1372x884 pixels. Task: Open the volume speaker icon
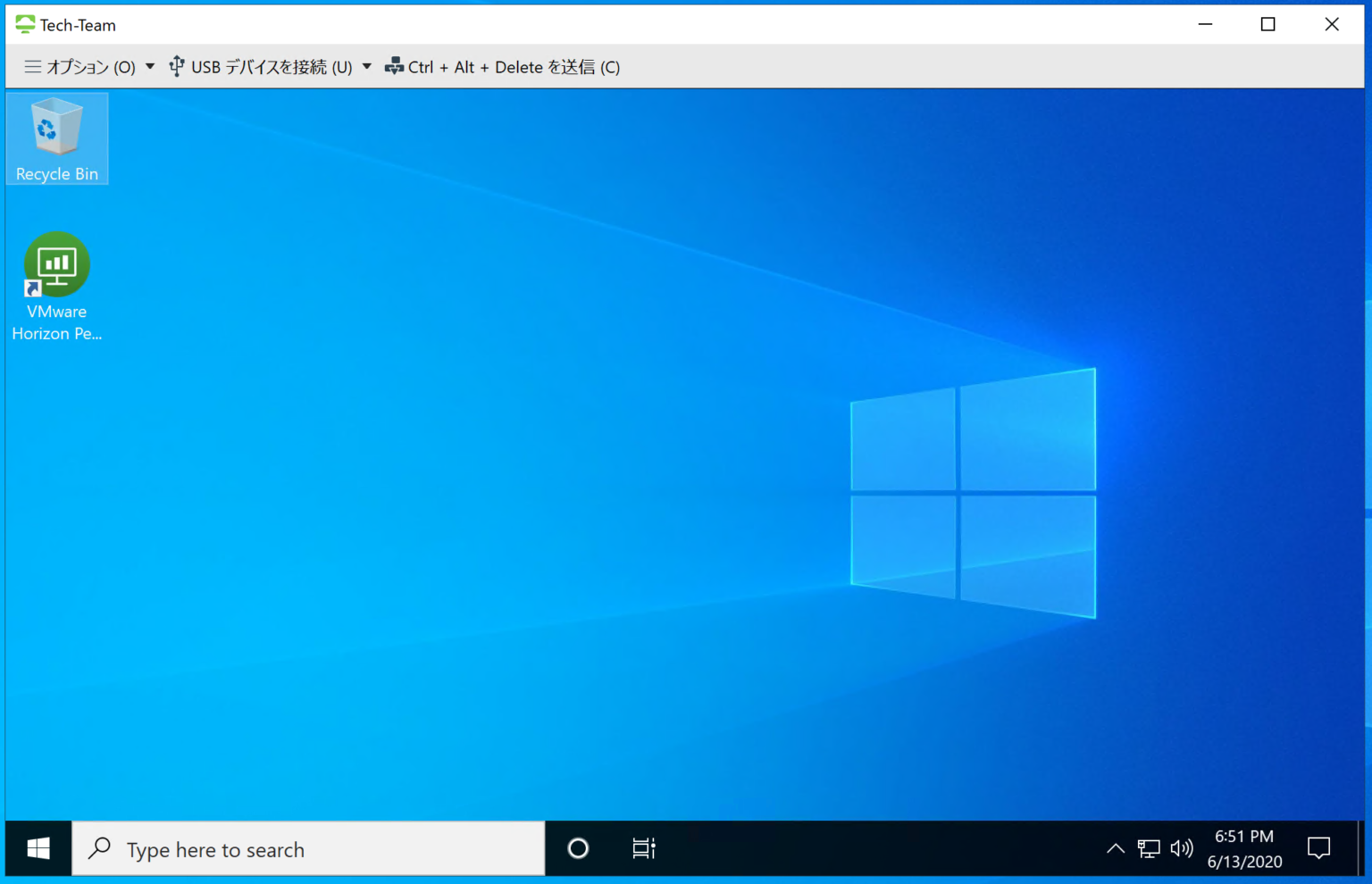1181,848
